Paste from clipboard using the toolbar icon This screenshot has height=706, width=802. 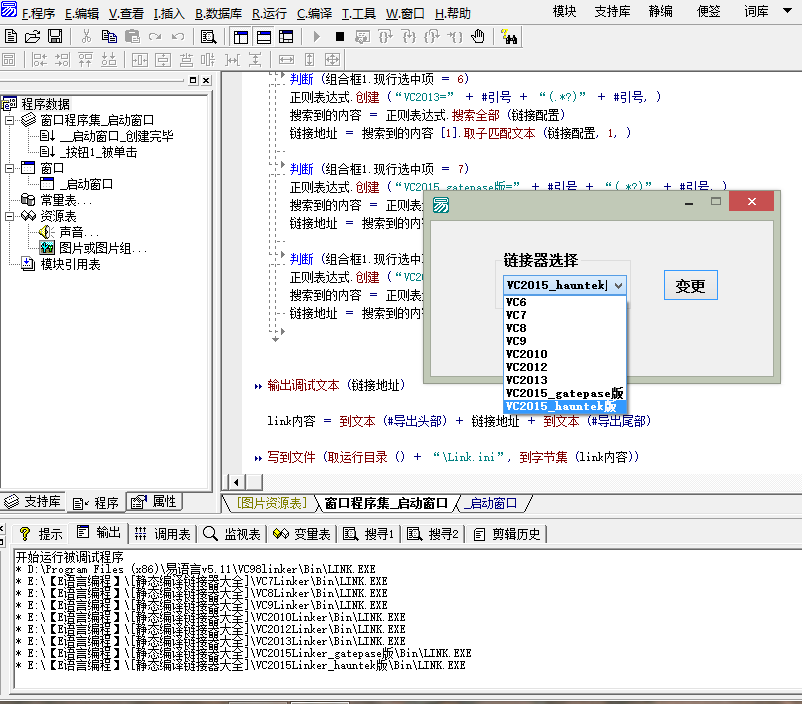[132, 36]
